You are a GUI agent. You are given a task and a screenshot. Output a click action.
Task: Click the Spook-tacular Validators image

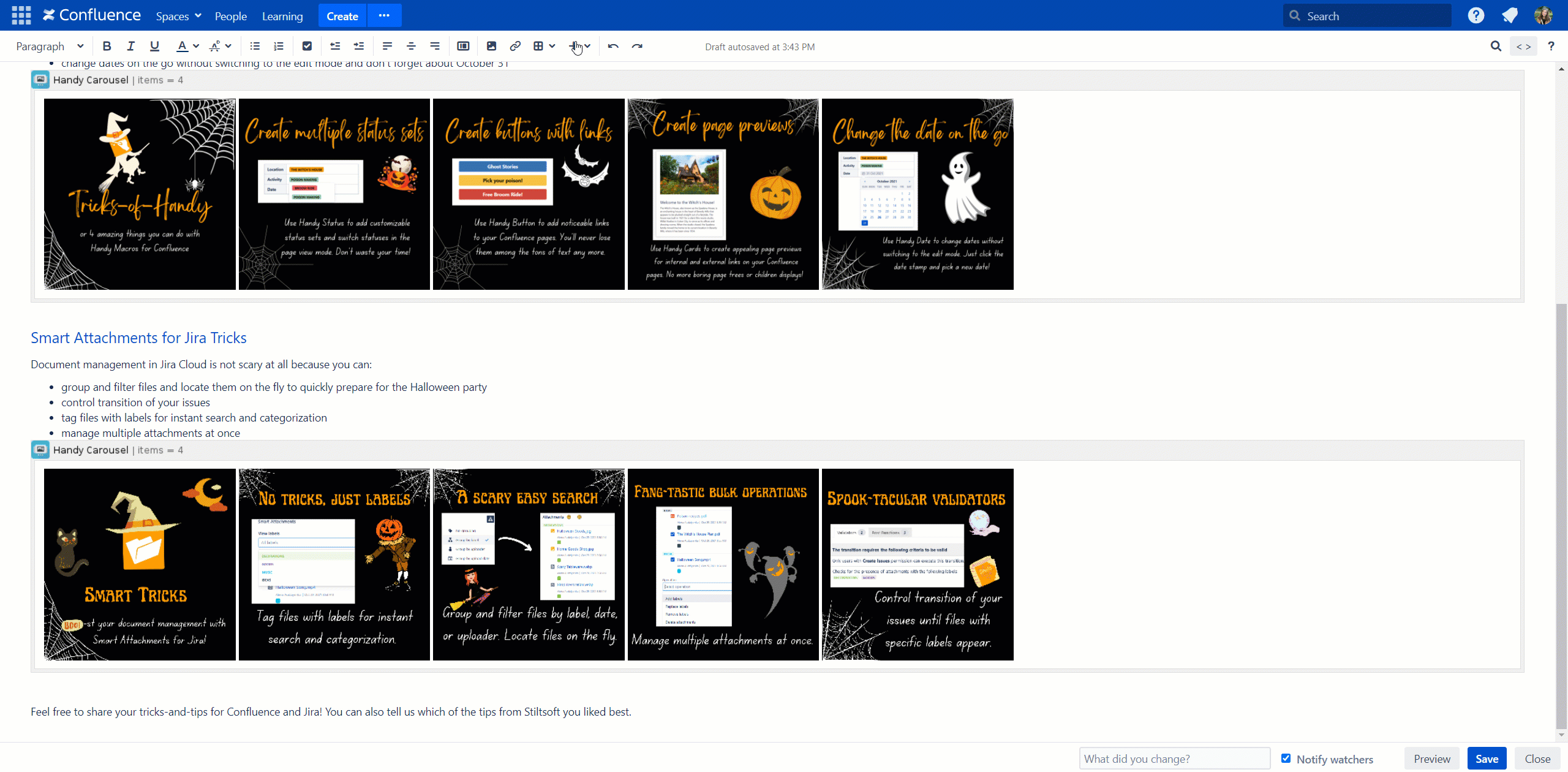918,564
